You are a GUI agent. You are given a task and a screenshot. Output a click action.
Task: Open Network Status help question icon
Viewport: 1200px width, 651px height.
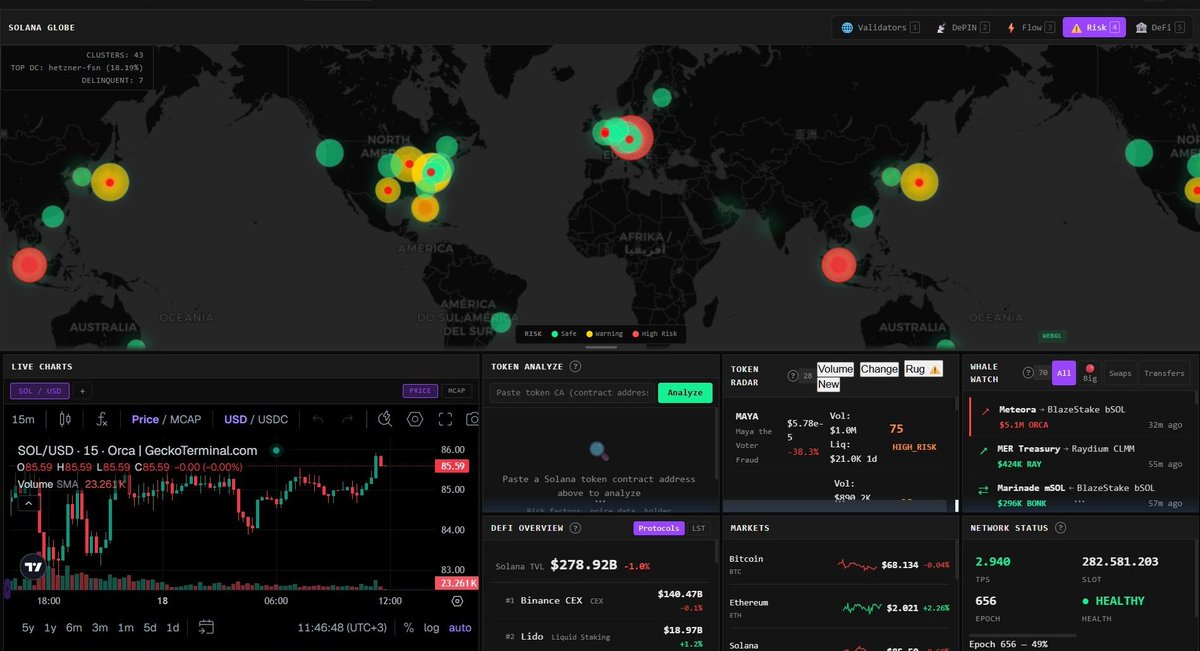tap(1062, 528)
